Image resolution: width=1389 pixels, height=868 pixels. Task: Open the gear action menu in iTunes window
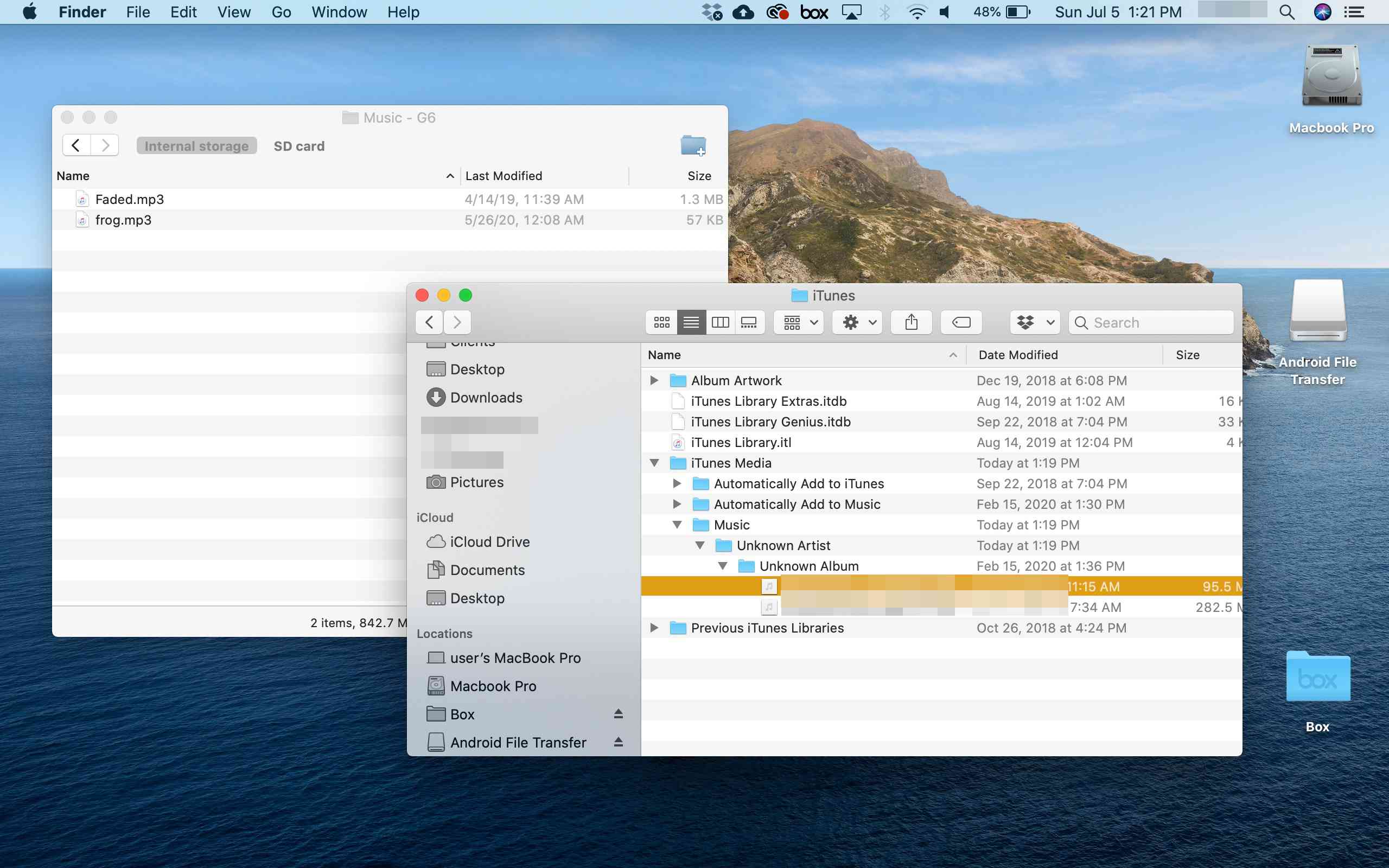[858, 323]
